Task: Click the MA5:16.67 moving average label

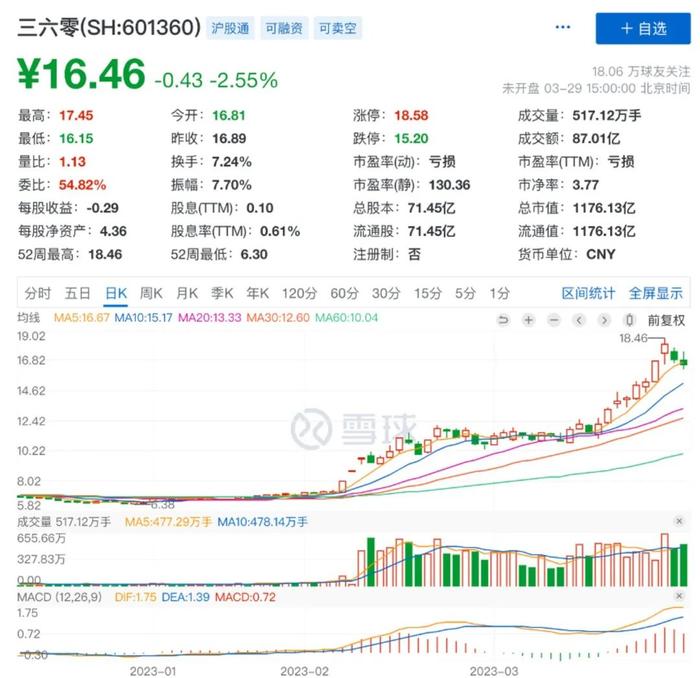Action: tap(82, 318)
